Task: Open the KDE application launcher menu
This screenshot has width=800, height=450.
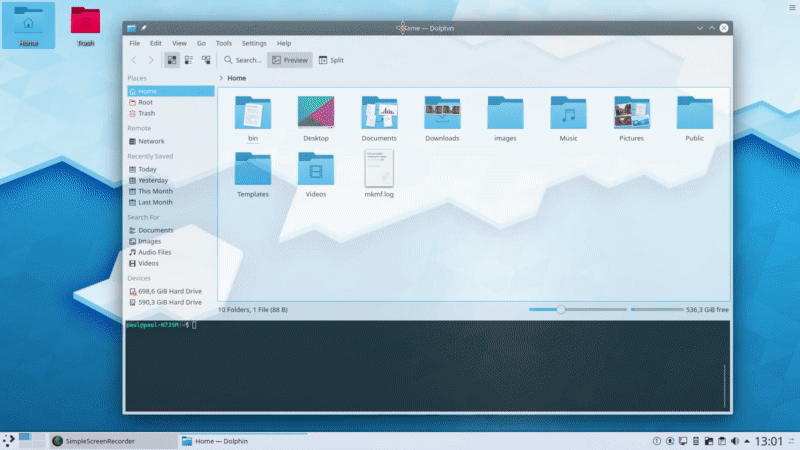Action: click(x=9, y=440)
